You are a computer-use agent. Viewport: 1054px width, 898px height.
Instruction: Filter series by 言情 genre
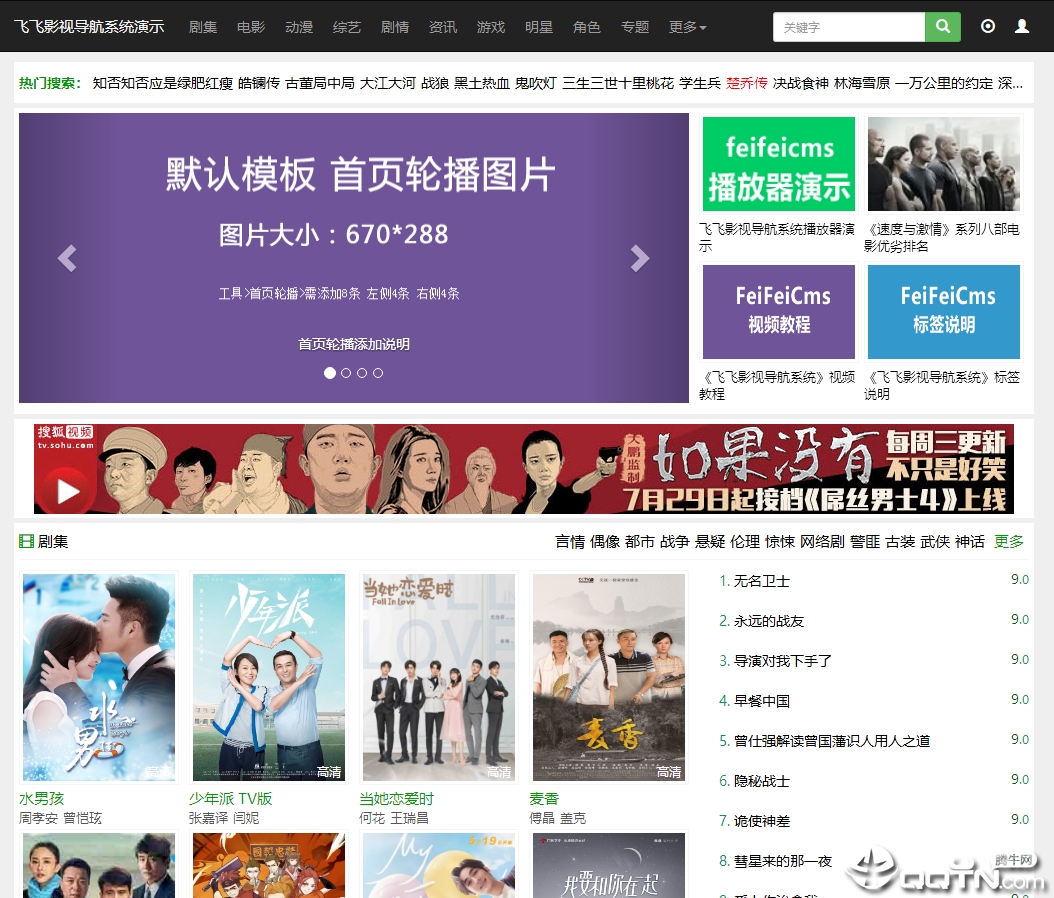coord(570,542)
